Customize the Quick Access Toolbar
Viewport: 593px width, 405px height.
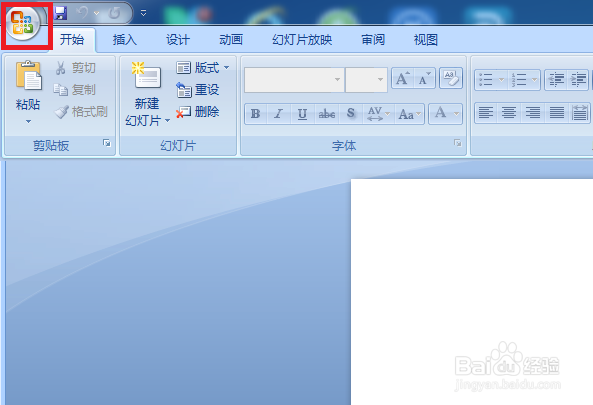tap(143, 13)
